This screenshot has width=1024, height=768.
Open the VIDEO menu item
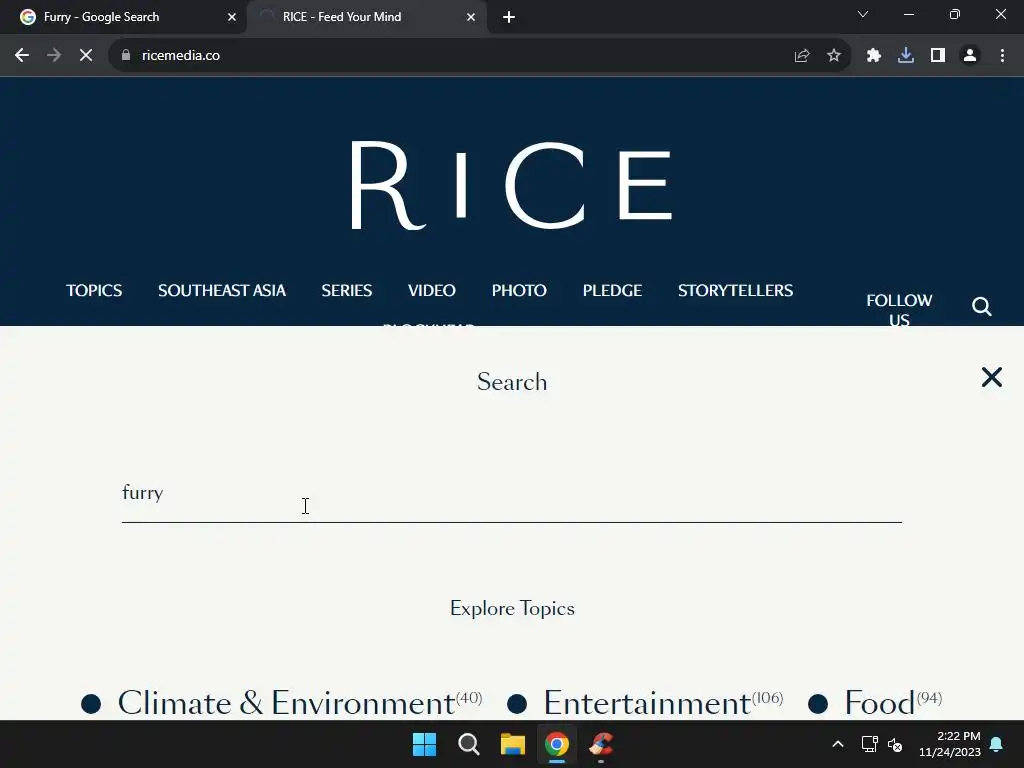point(432,291)
